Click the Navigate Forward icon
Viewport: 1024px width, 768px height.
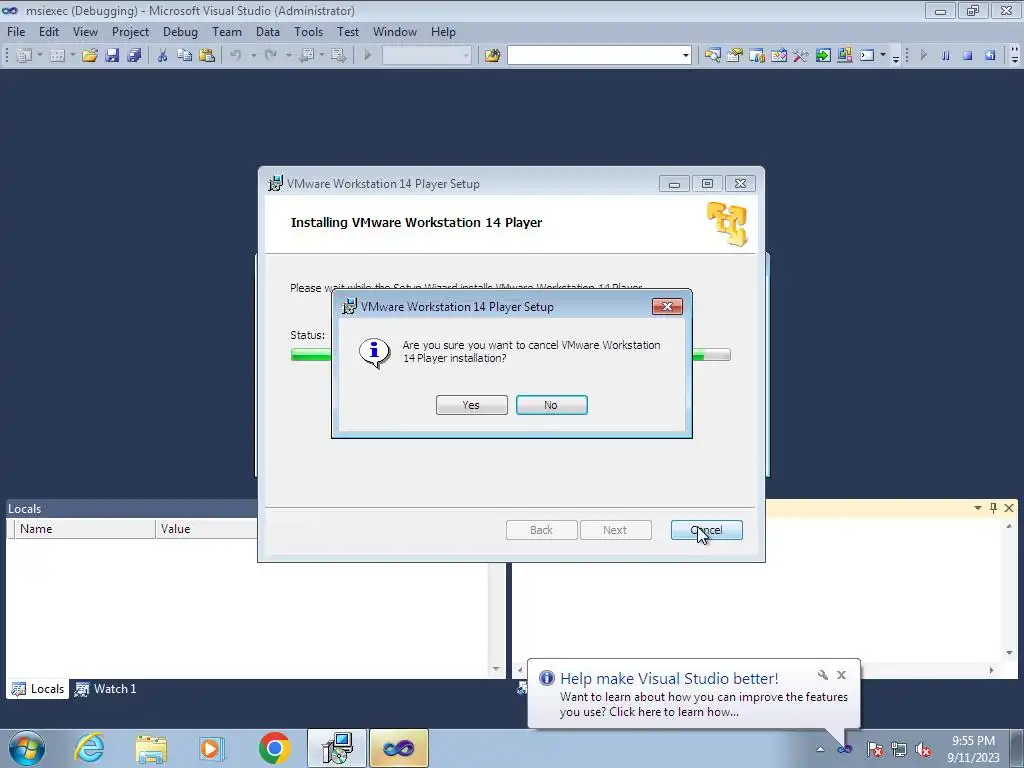(x=338, y=56)
